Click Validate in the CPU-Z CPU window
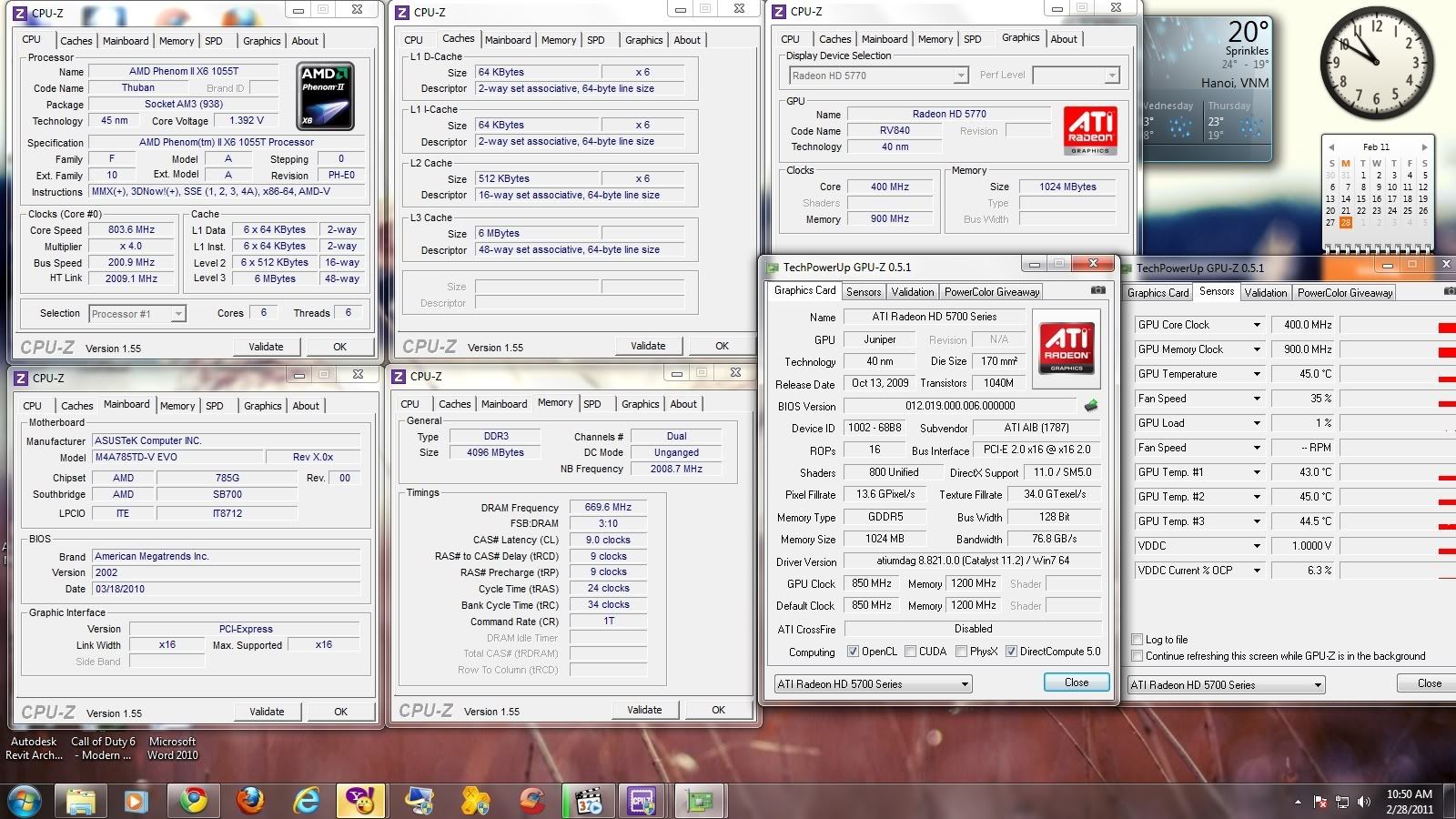The image size is (1456, 819). click(266, 347)
